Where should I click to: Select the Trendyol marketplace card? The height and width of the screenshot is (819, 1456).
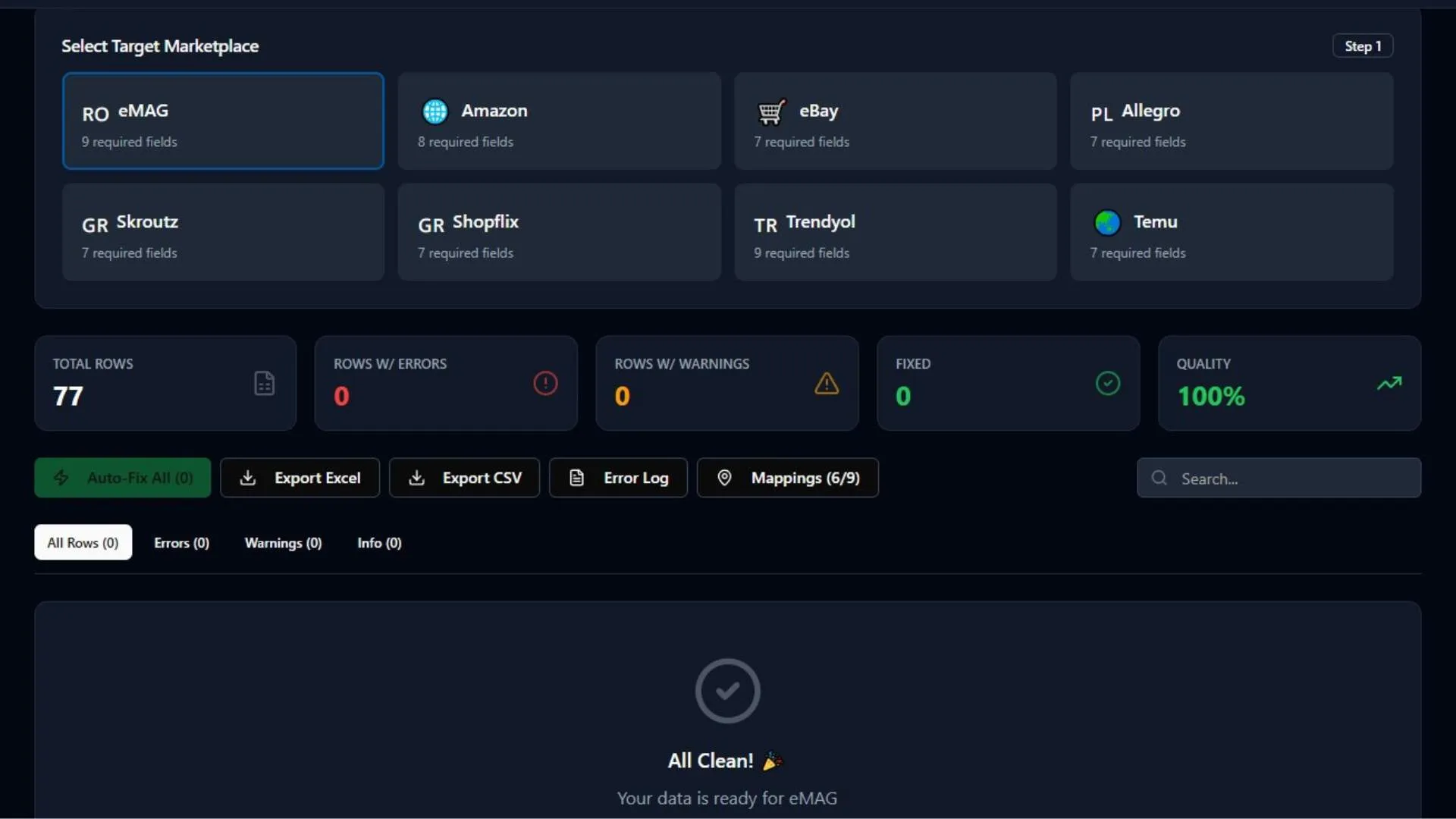coord(895,232)
